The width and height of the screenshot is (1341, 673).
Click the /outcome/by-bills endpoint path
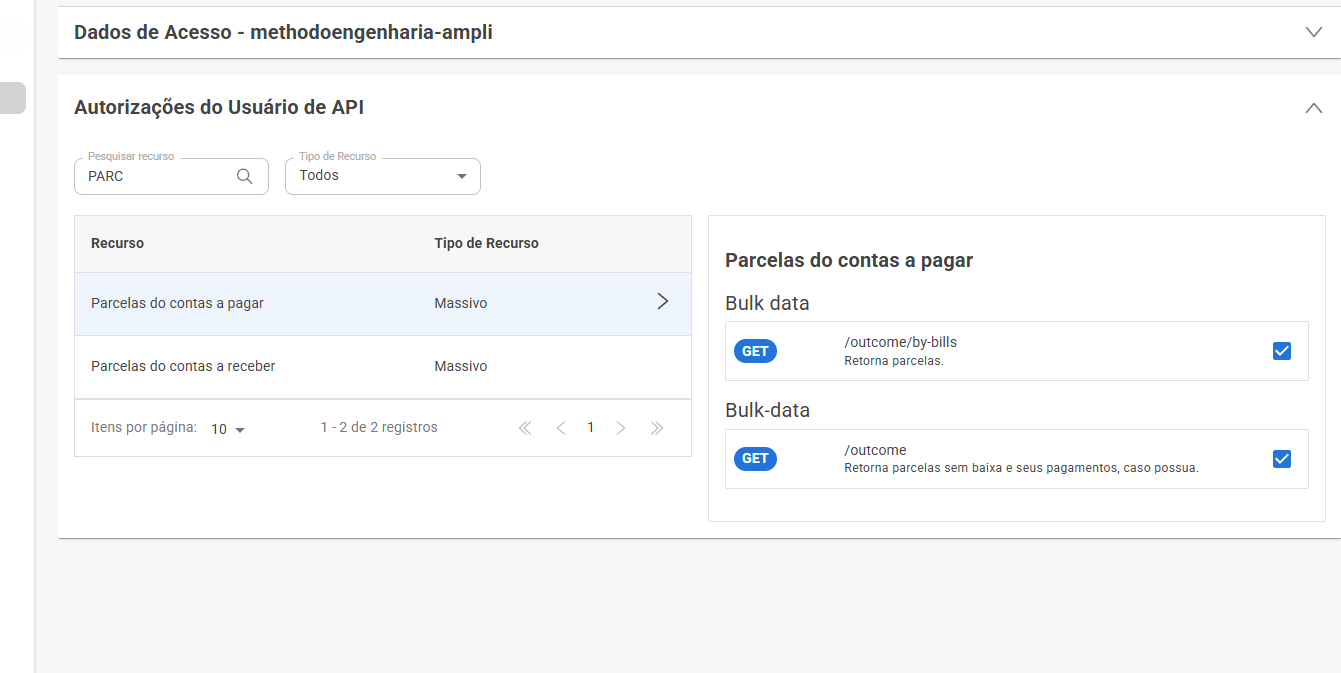click(x=900, y=342)
